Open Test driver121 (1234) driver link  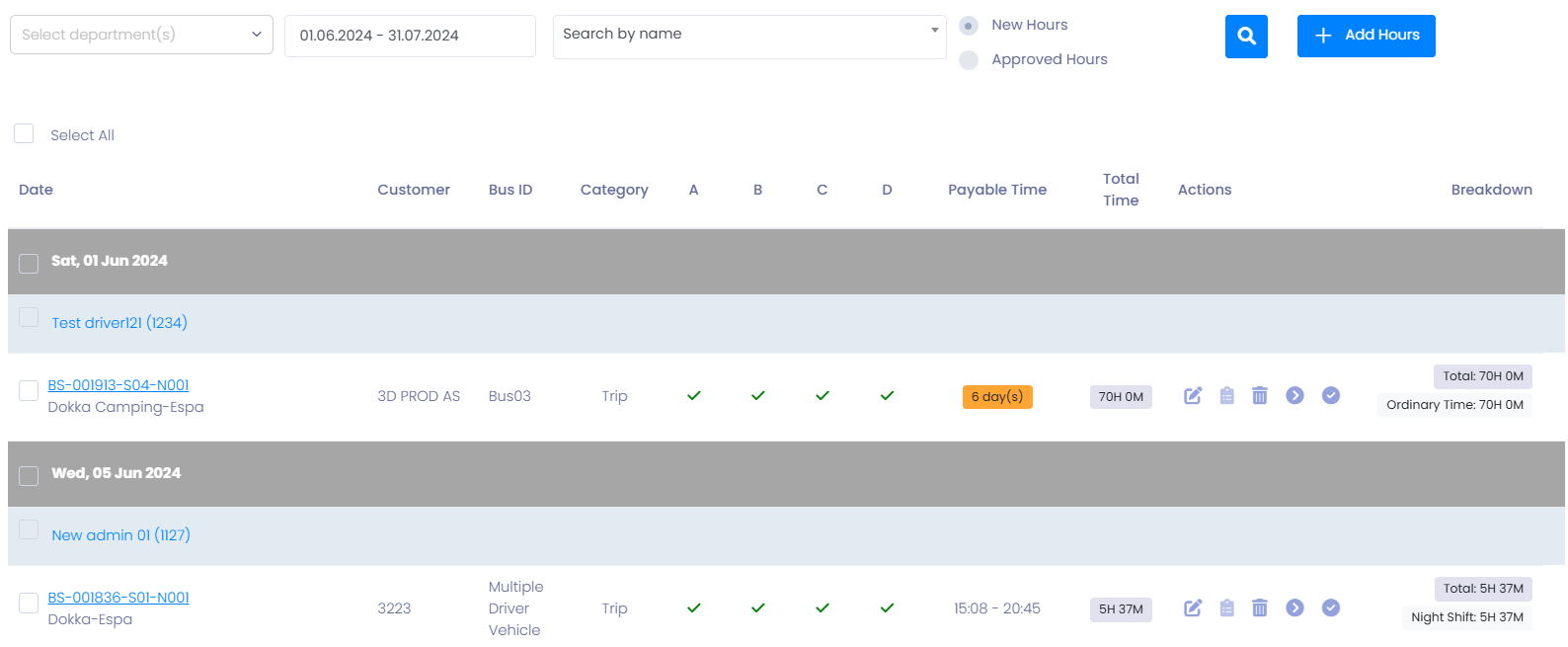[x=119, y=323]
